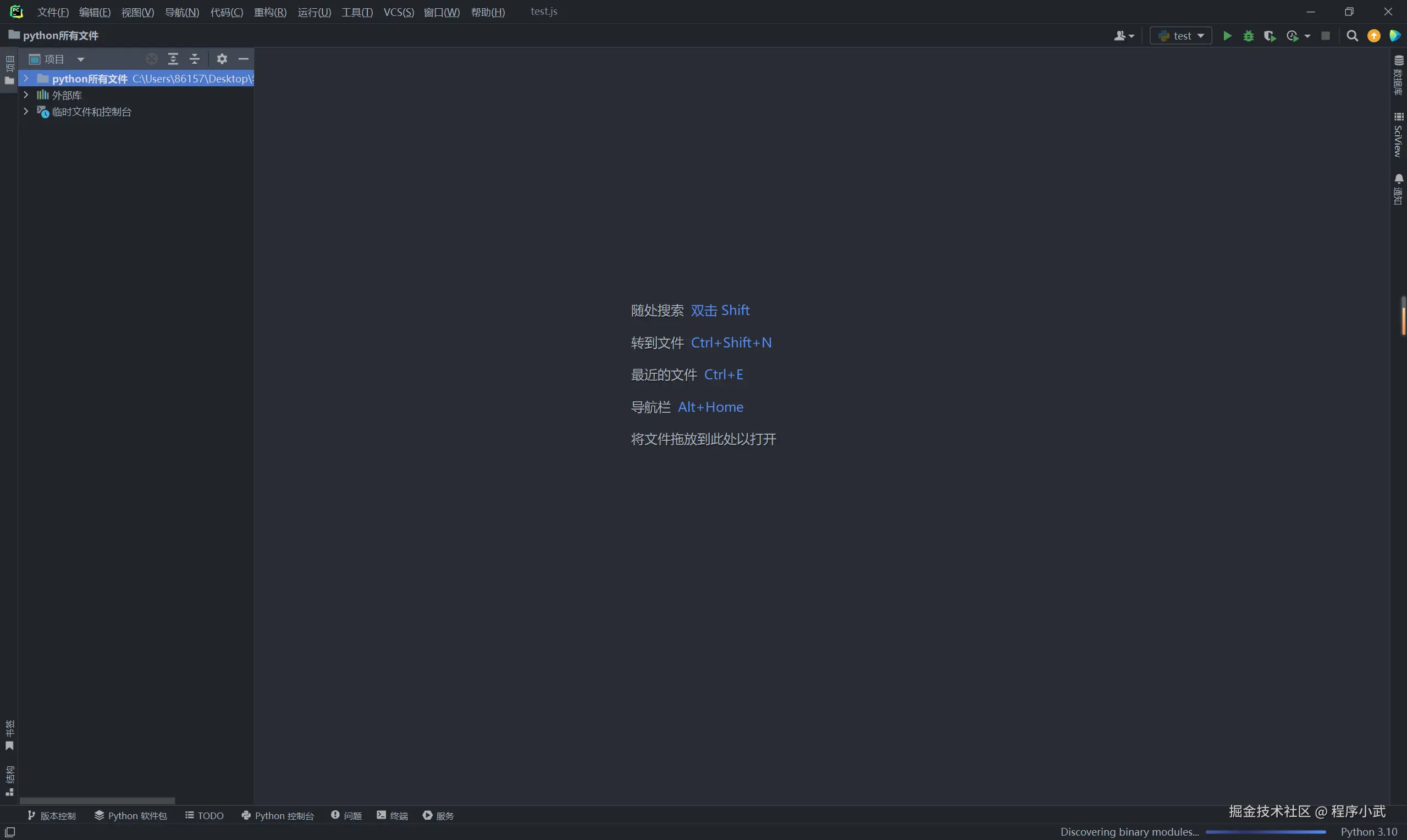Click the green Debug bug icon
Image resolution: width=1407 pixels, height=840 pixels.
(1248, 36)
